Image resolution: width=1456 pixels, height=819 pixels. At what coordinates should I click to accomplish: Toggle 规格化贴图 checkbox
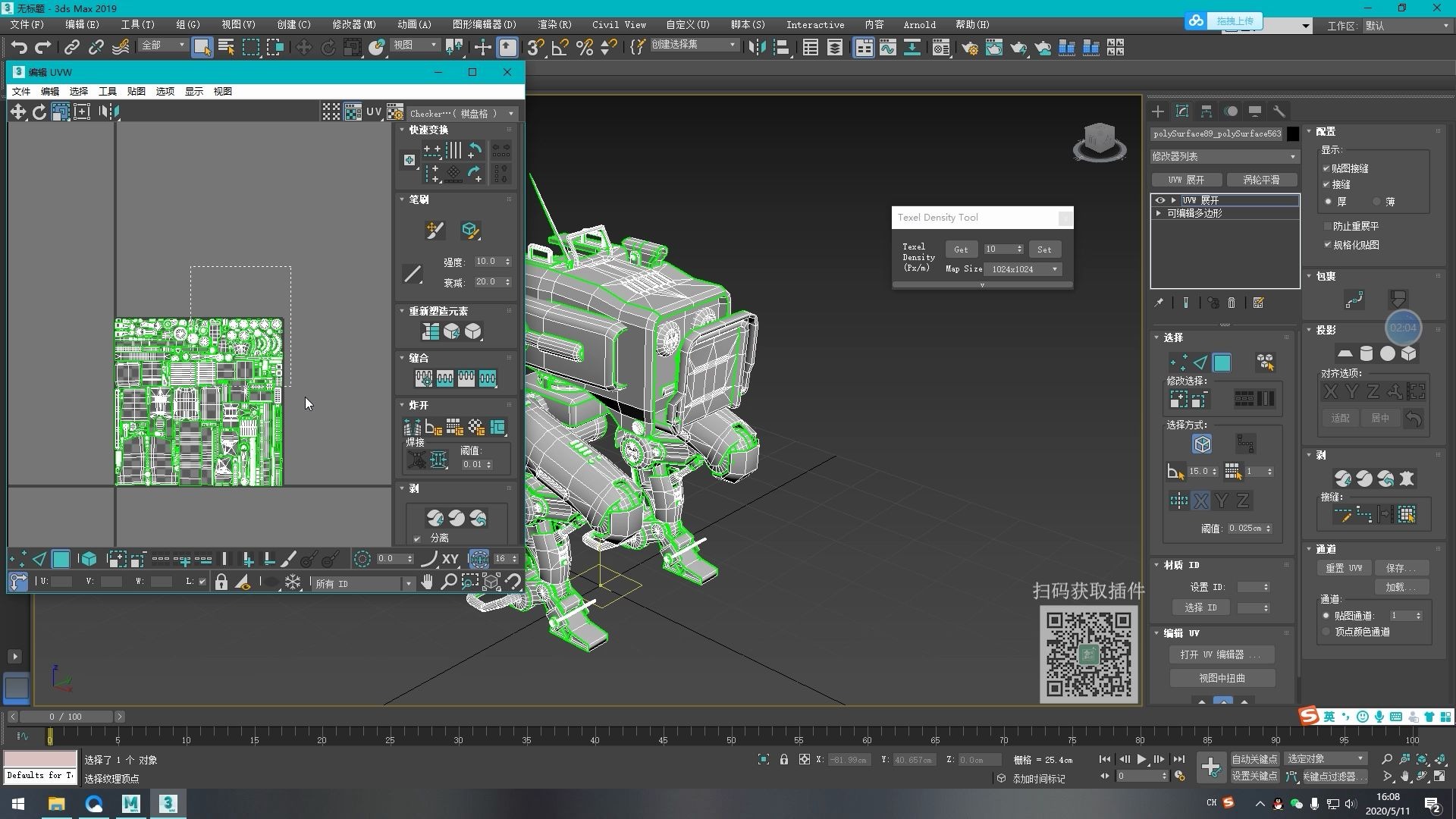point(1327,245)
